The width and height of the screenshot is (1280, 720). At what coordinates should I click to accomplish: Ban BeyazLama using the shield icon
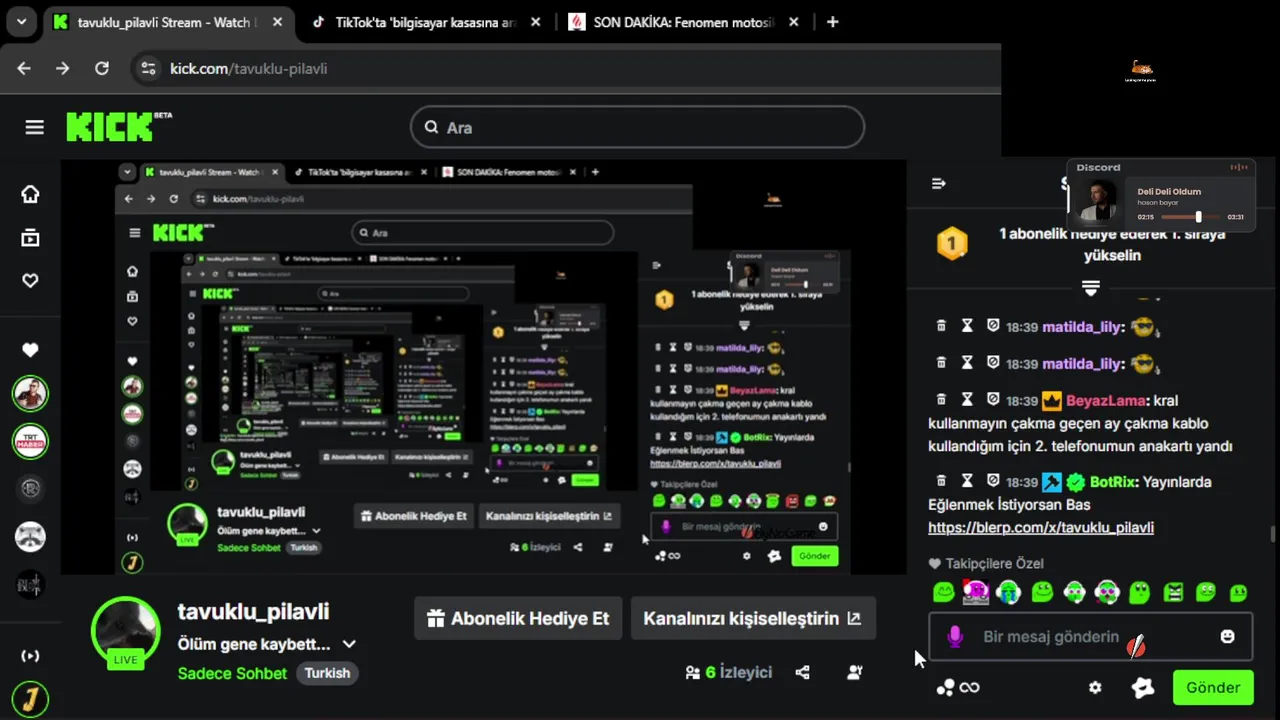[993, 399]
